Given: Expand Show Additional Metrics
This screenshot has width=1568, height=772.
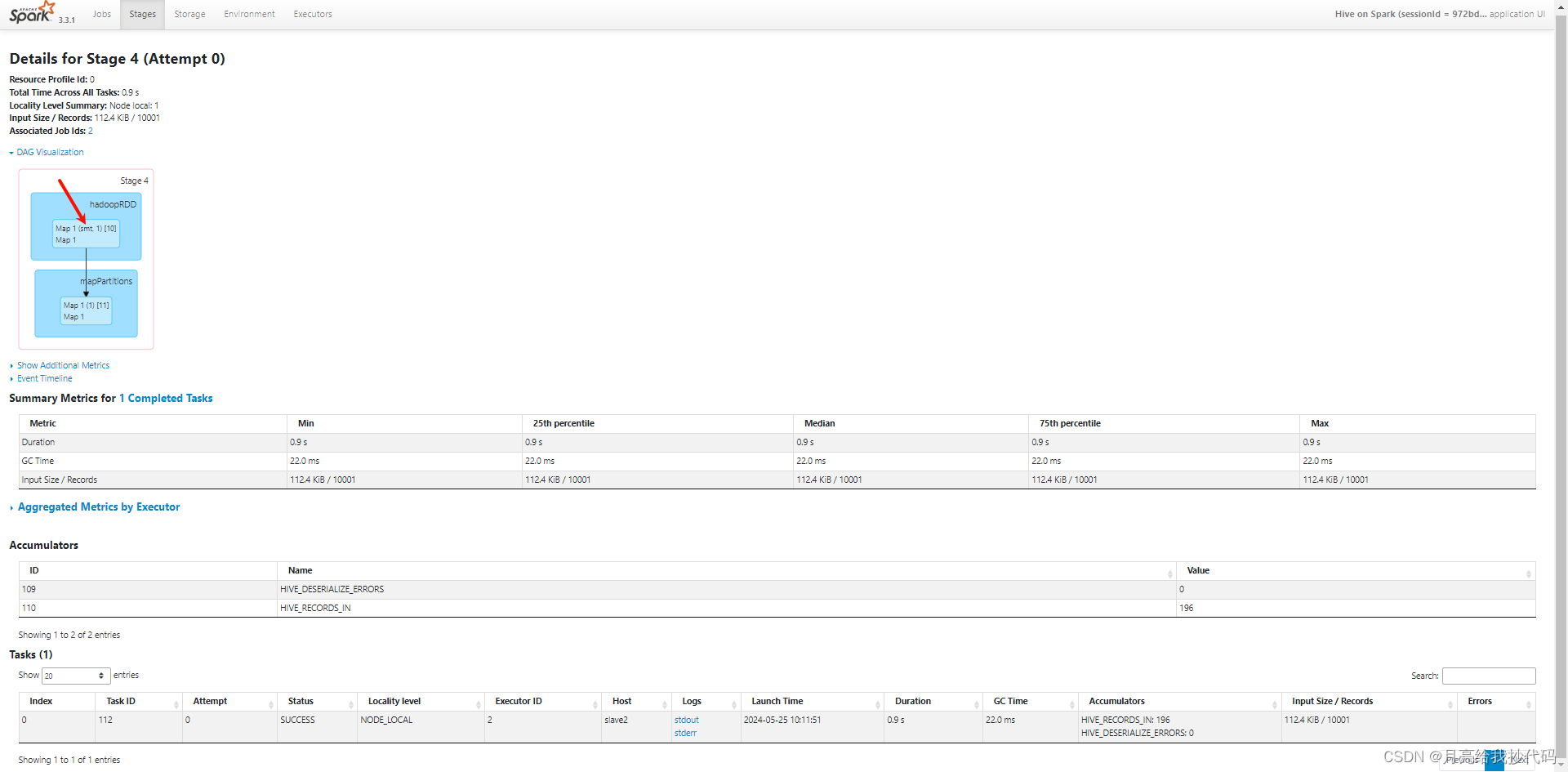Looking at the screenshot, I should [63, 365].
